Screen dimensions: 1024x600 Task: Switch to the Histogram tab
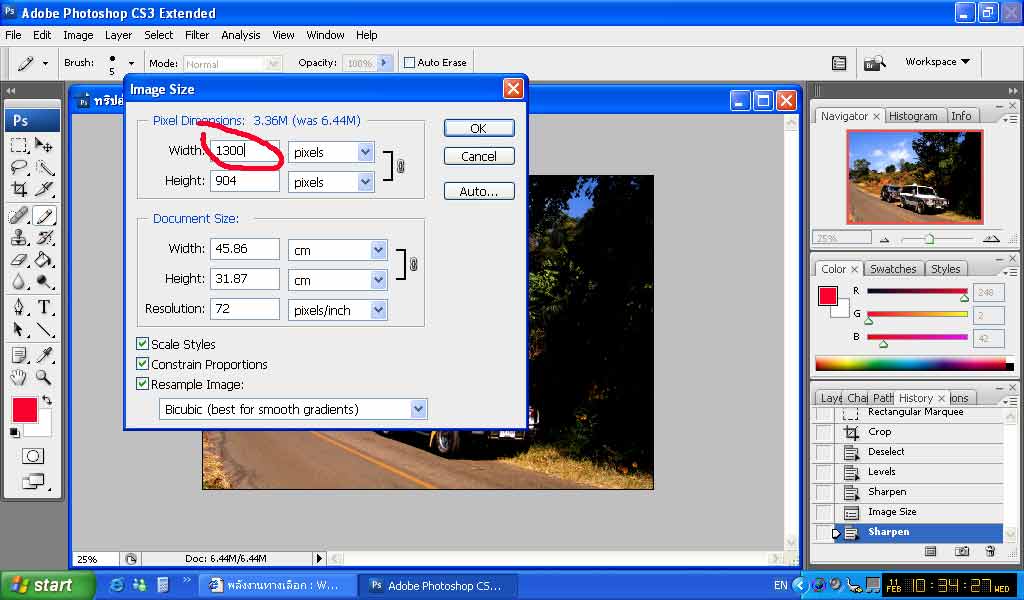913,116
